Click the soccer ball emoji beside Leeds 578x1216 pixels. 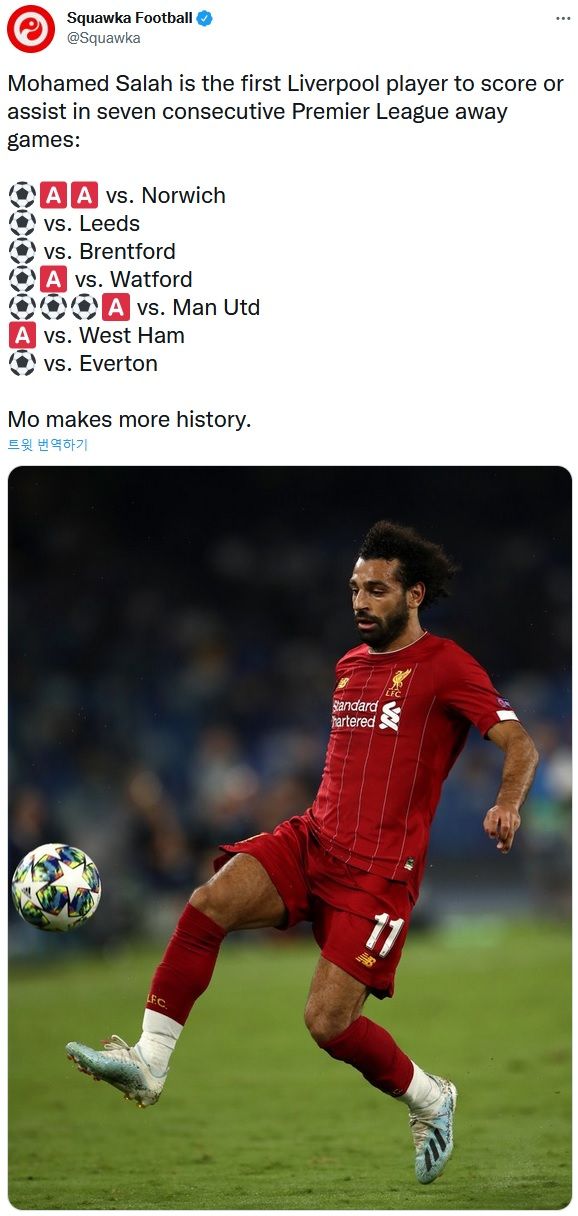[22, 223]
